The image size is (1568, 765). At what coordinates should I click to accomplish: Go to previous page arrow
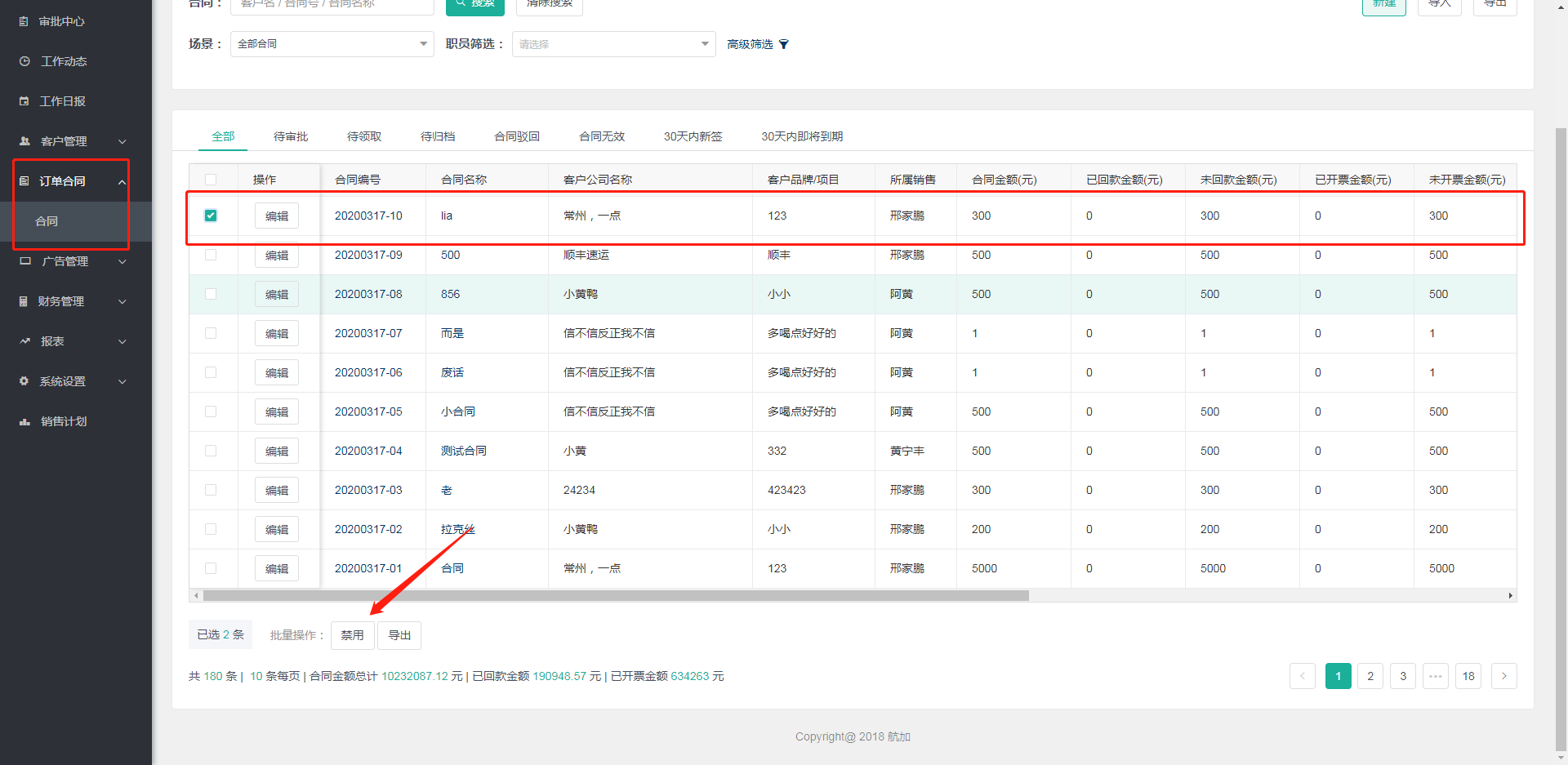tap(1303, 676)
